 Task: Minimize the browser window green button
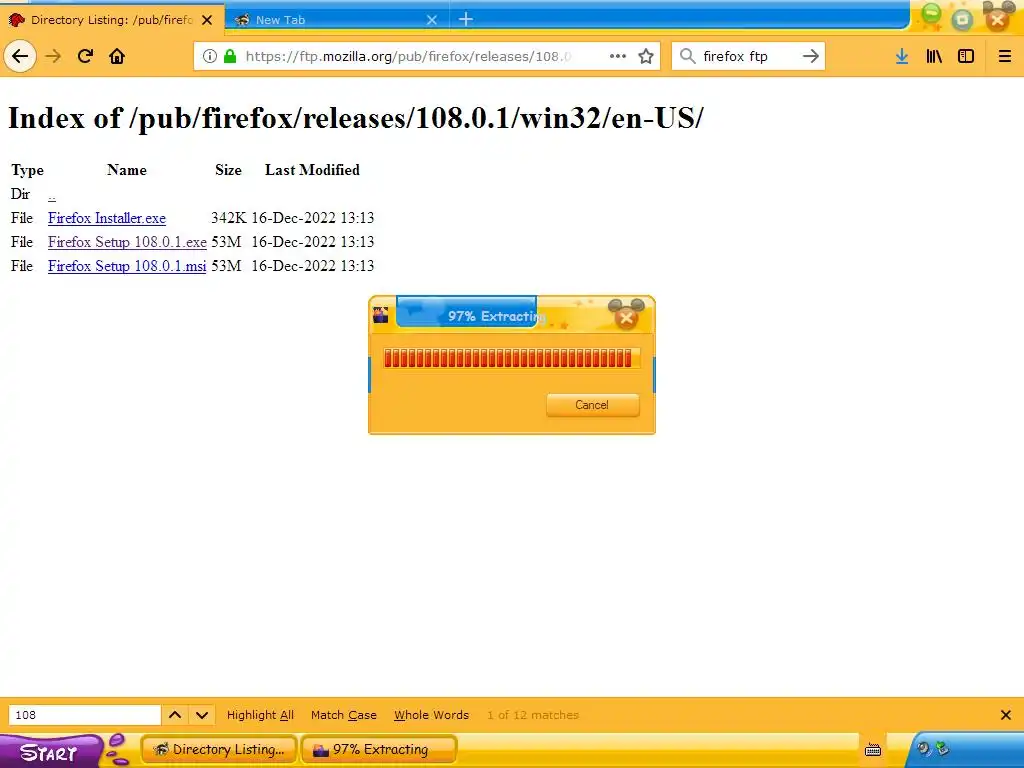coord(931,16)
